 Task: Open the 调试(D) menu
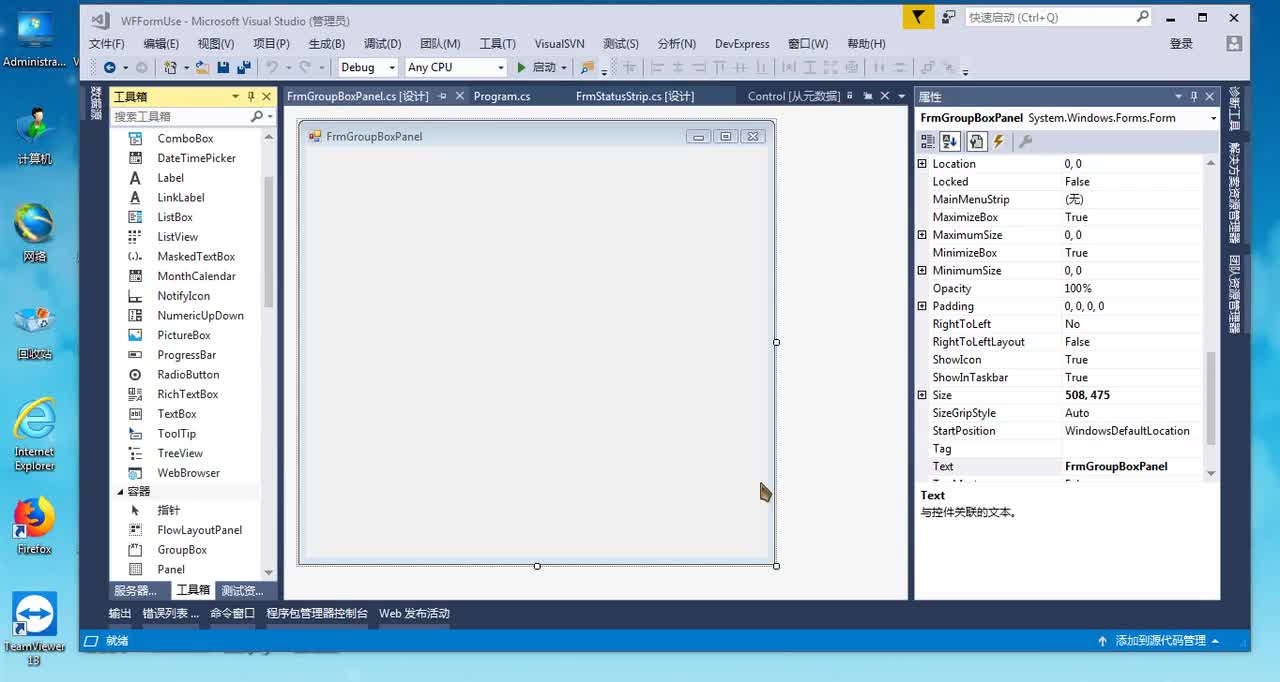(x=382, y=43)
